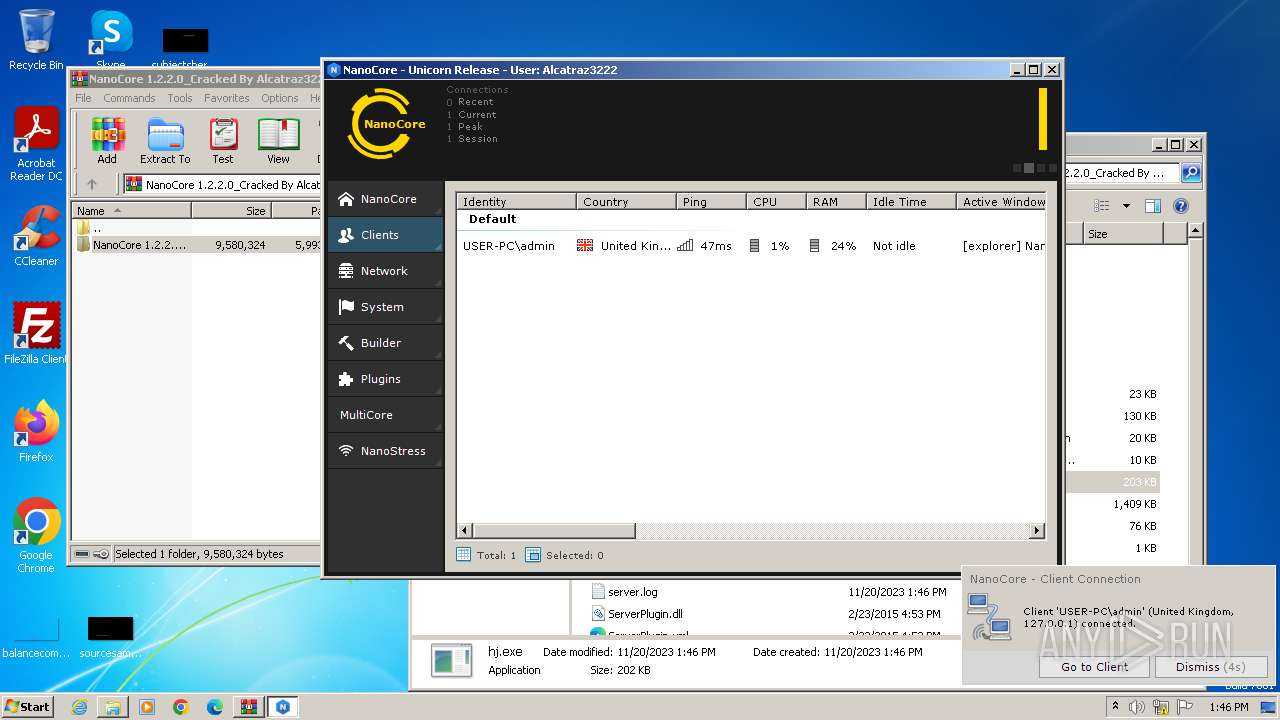The height and width of the screenshot is (720, 1280).
Task: Dismiss the client connection notification
Action: click(x=1211, y=667)
